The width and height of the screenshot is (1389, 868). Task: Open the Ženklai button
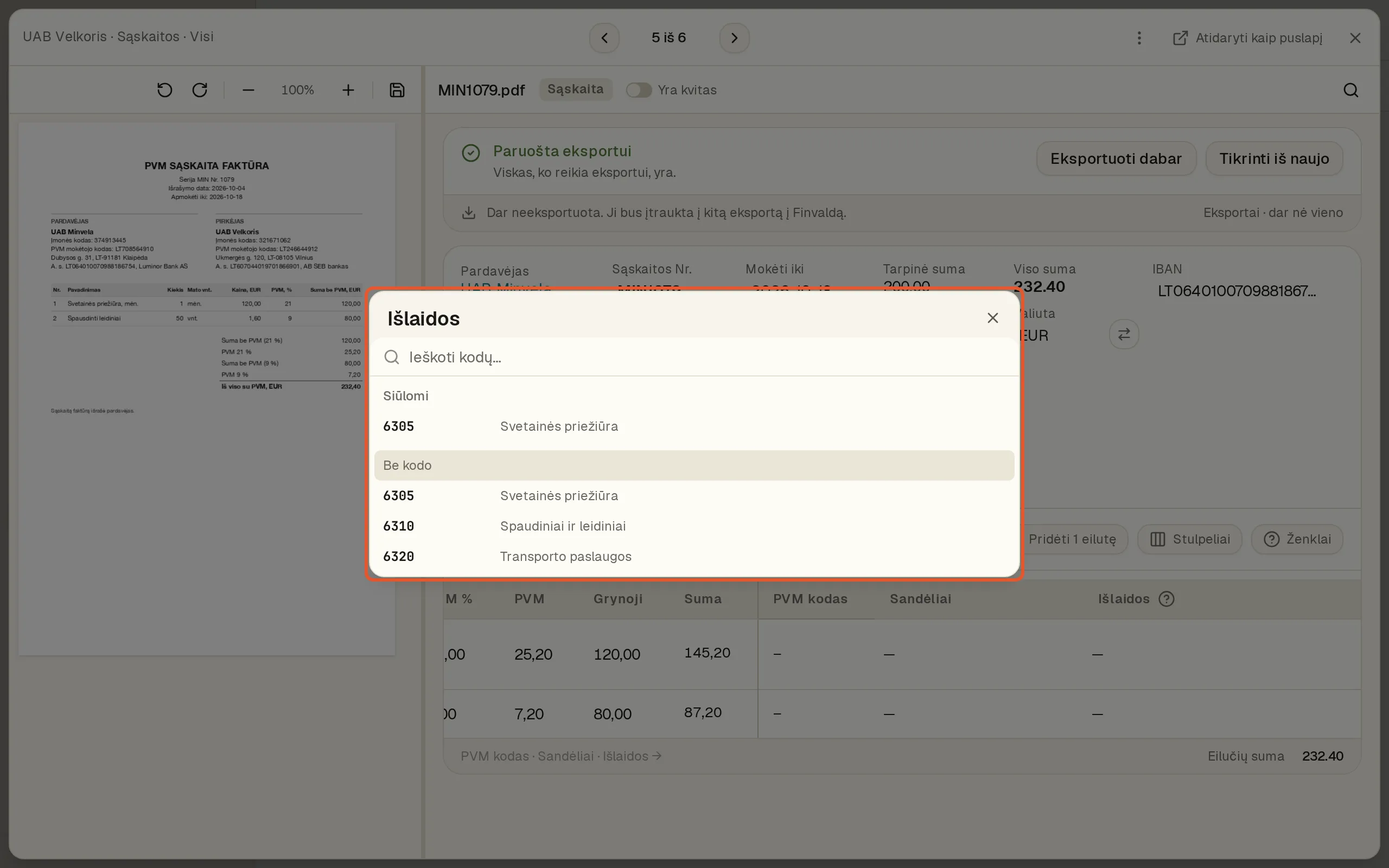(1297, 539)
